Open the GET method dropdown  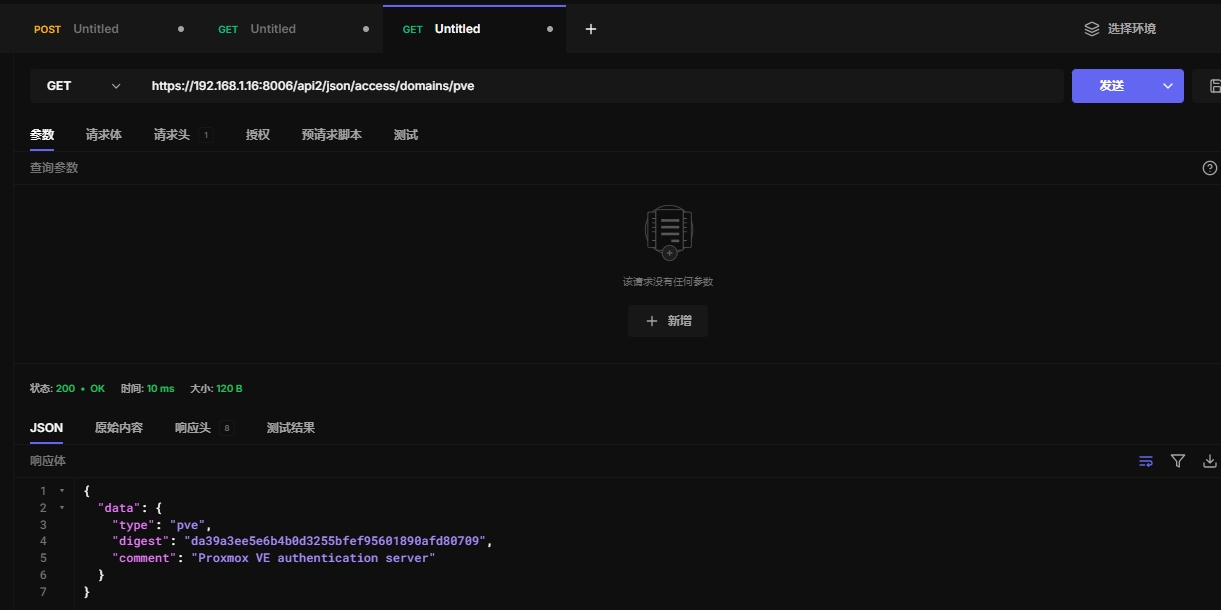coord(83,86)
